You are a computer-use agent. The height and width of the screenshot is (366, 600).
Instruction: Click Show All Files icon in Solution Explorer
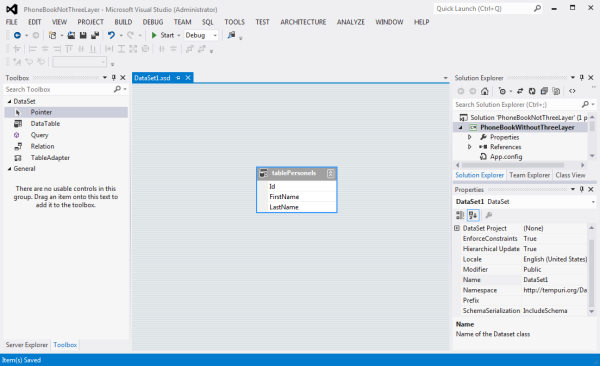[x=556, y=91]
